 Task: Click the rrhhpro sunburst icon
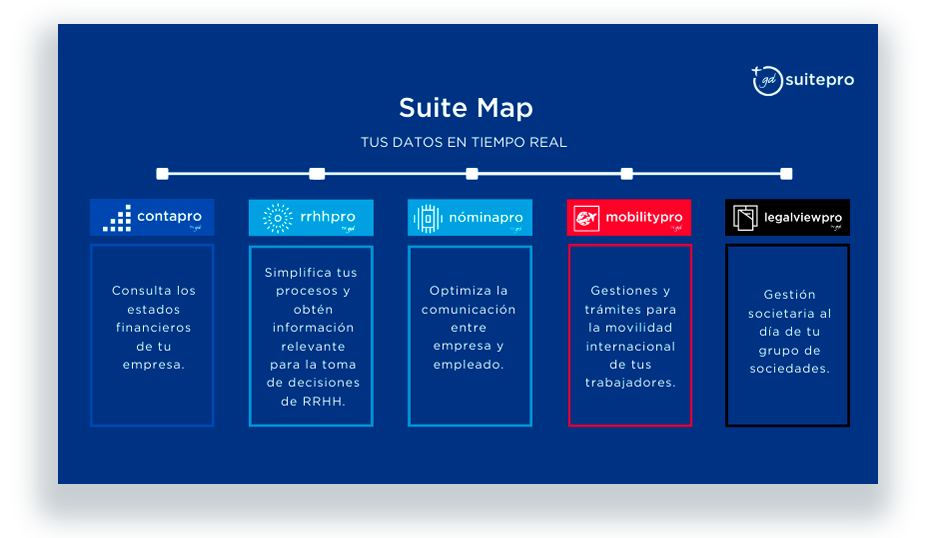[278, 218]
